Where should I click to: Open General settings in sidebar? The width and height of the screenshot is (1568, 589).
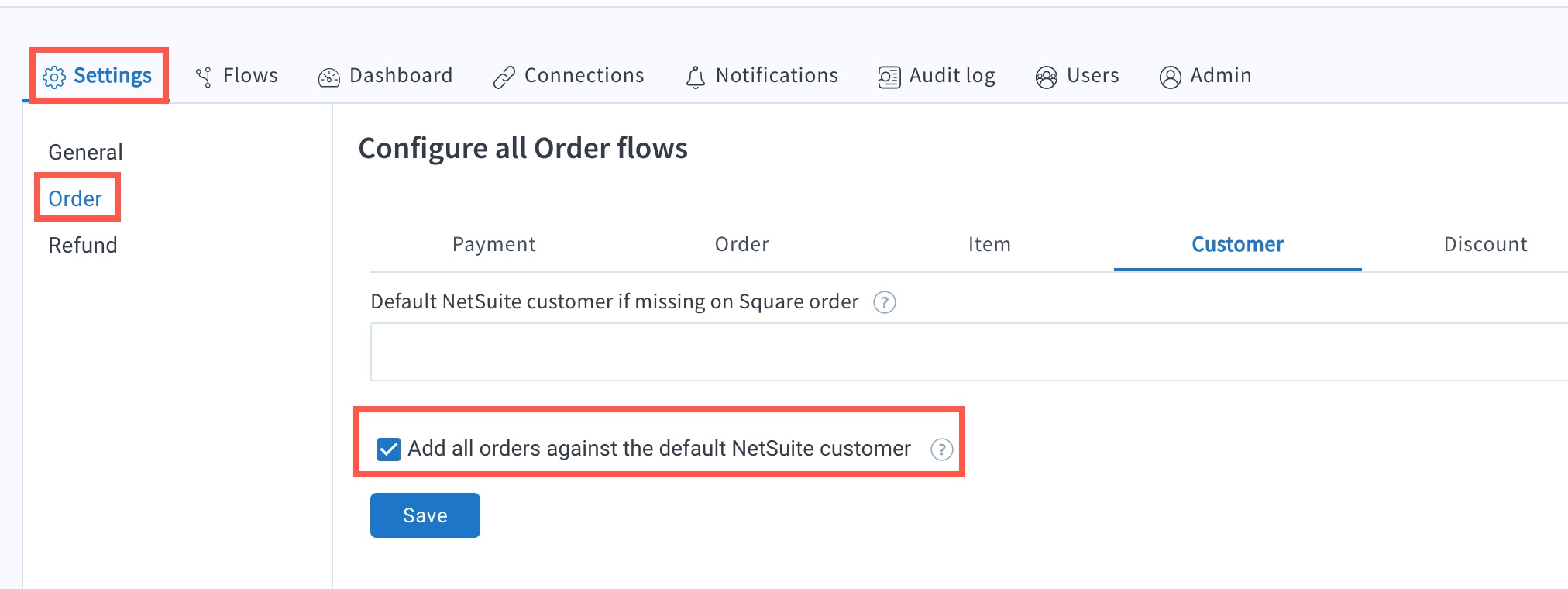click(x=86, y=152)
